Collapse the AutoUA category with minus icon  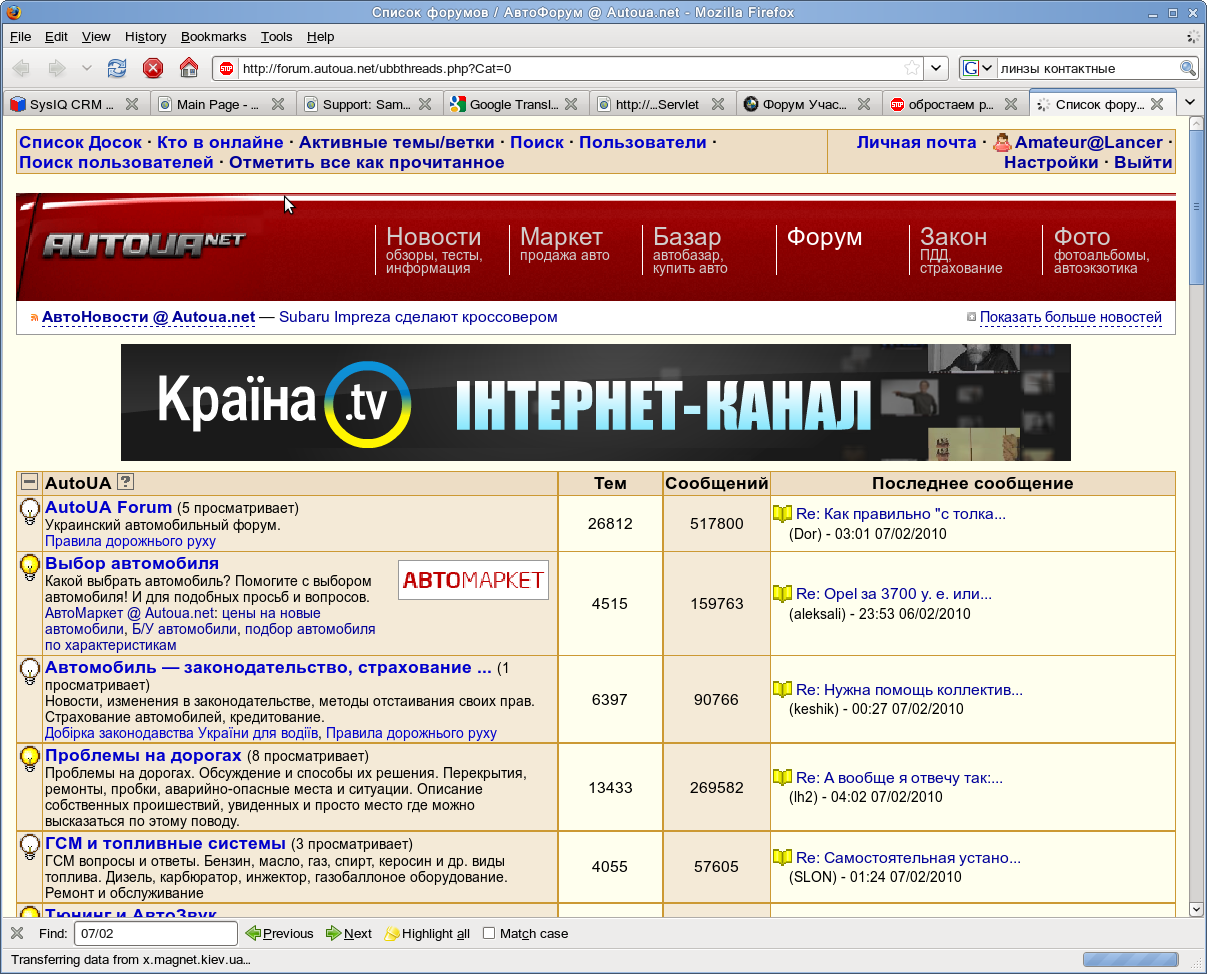point(30,482)
